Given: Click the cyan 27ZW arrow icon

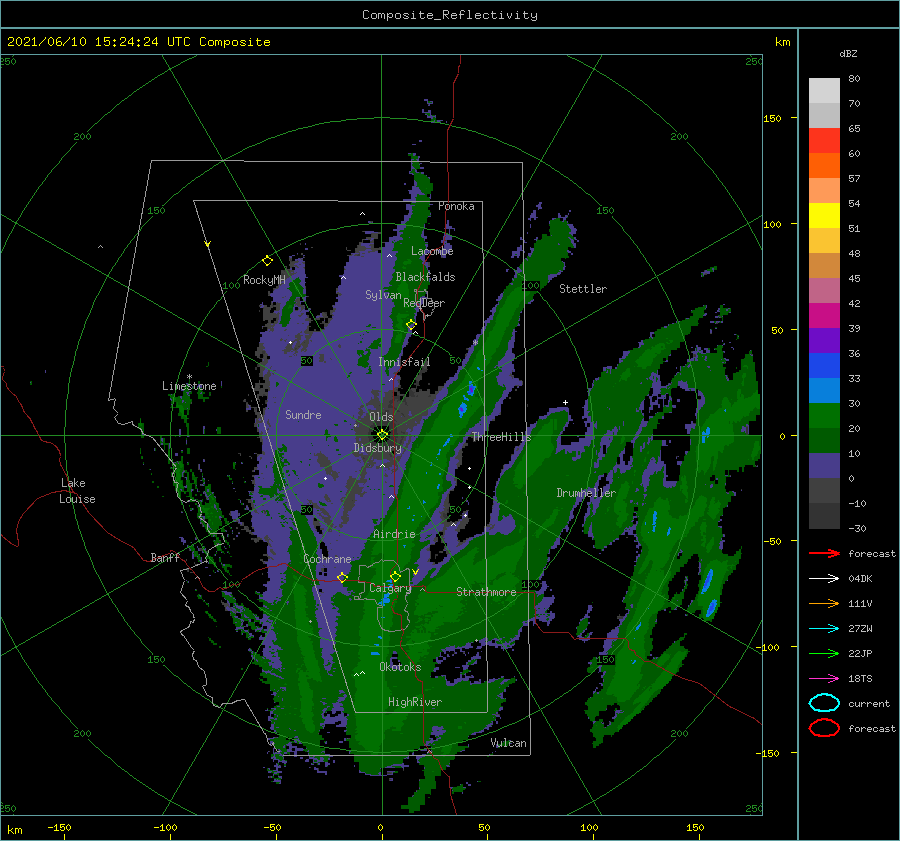Looking at the screenshot, I should point(824,629).
